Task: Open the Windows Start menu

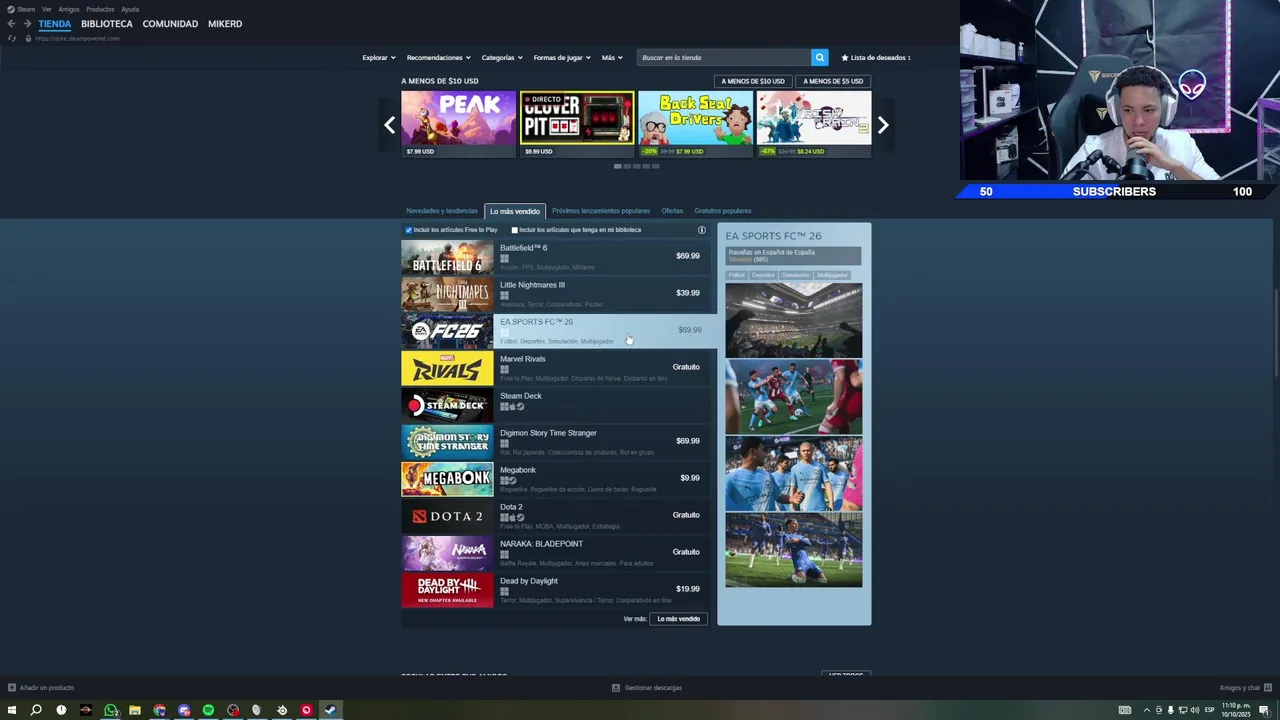Action: [x=12, y=710]
